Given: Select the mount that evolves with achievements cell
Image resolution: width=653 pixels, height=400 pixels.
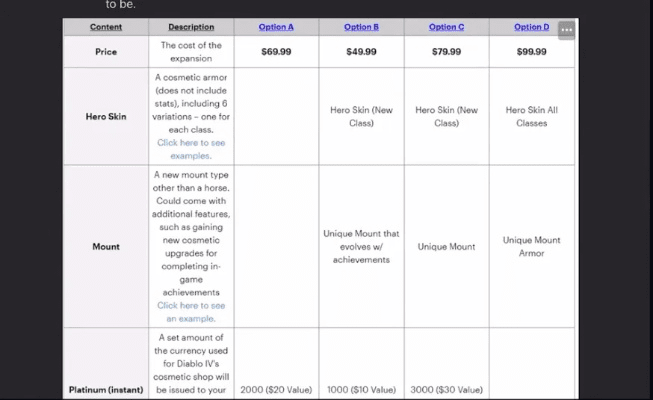Looking at the screenshot, I should tap(361, 246).
